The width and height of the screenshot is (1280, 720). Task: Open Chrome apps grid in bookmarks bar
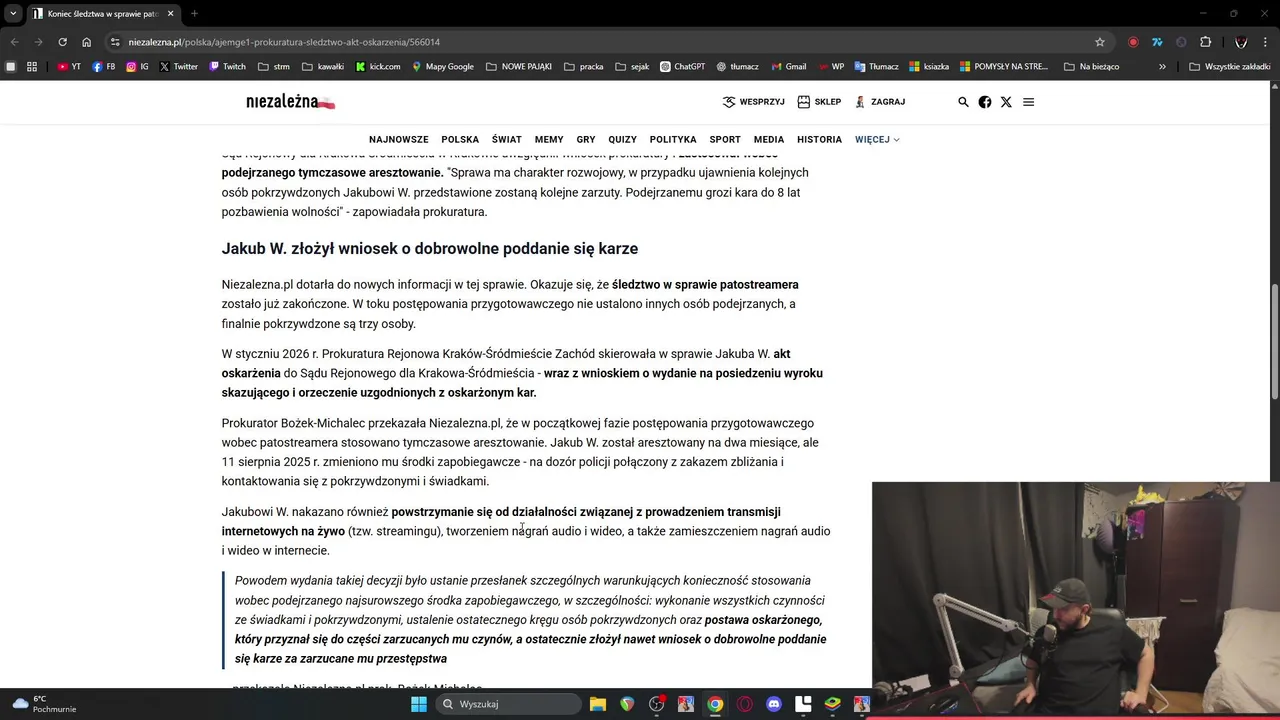(32, 67)
